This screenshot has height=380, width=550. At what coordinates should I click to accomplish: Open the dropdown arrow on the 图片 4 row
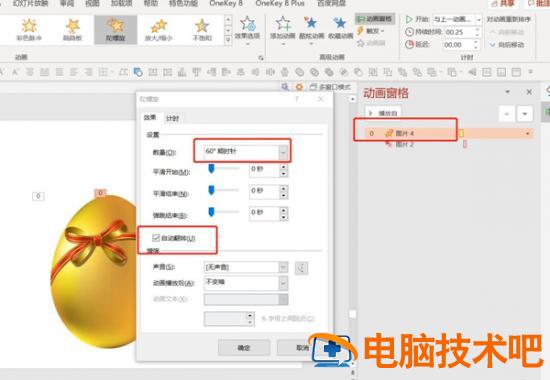[528, 133]
